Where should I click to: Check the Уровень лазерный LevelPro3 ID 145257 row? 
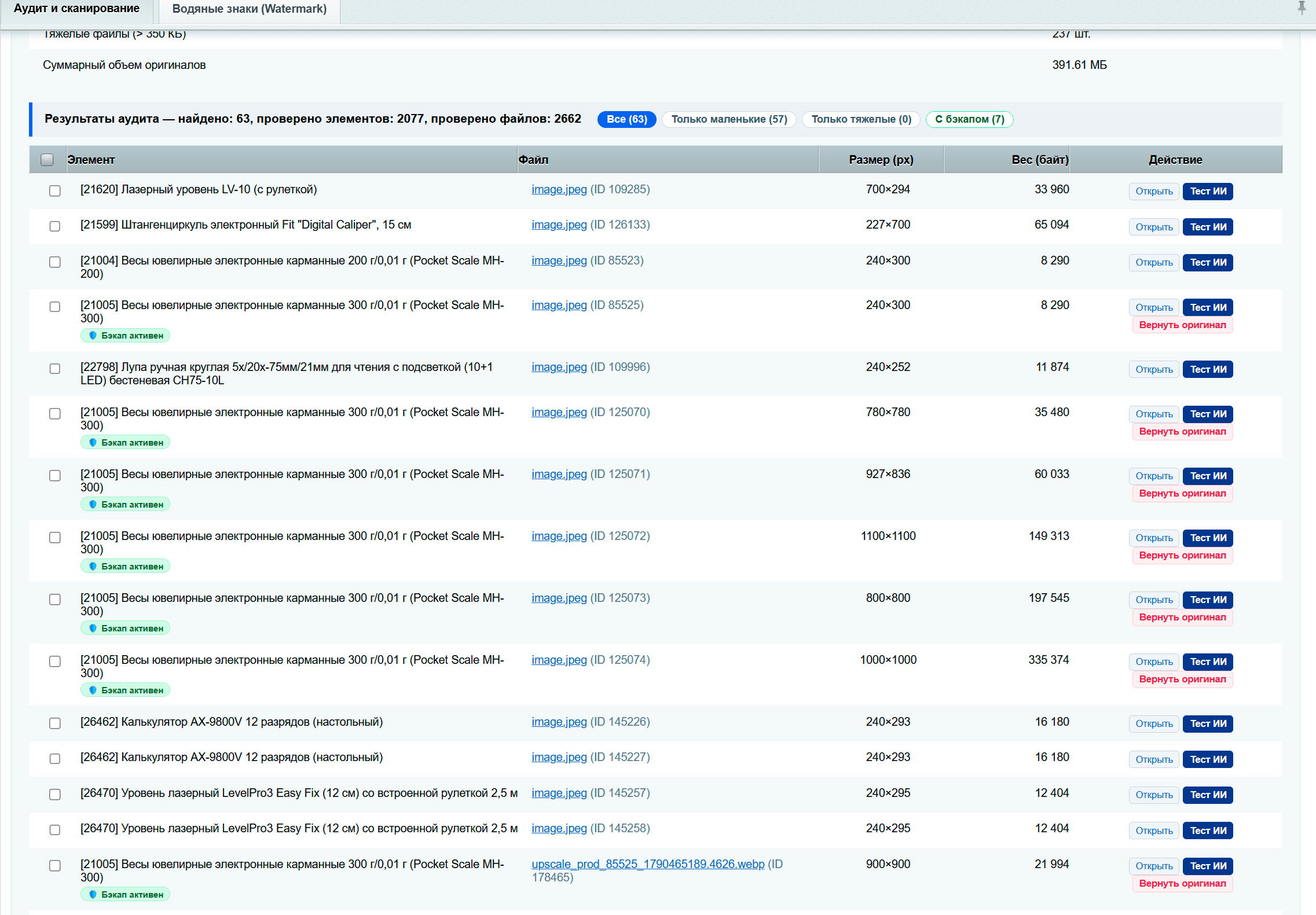pos(55,794)
